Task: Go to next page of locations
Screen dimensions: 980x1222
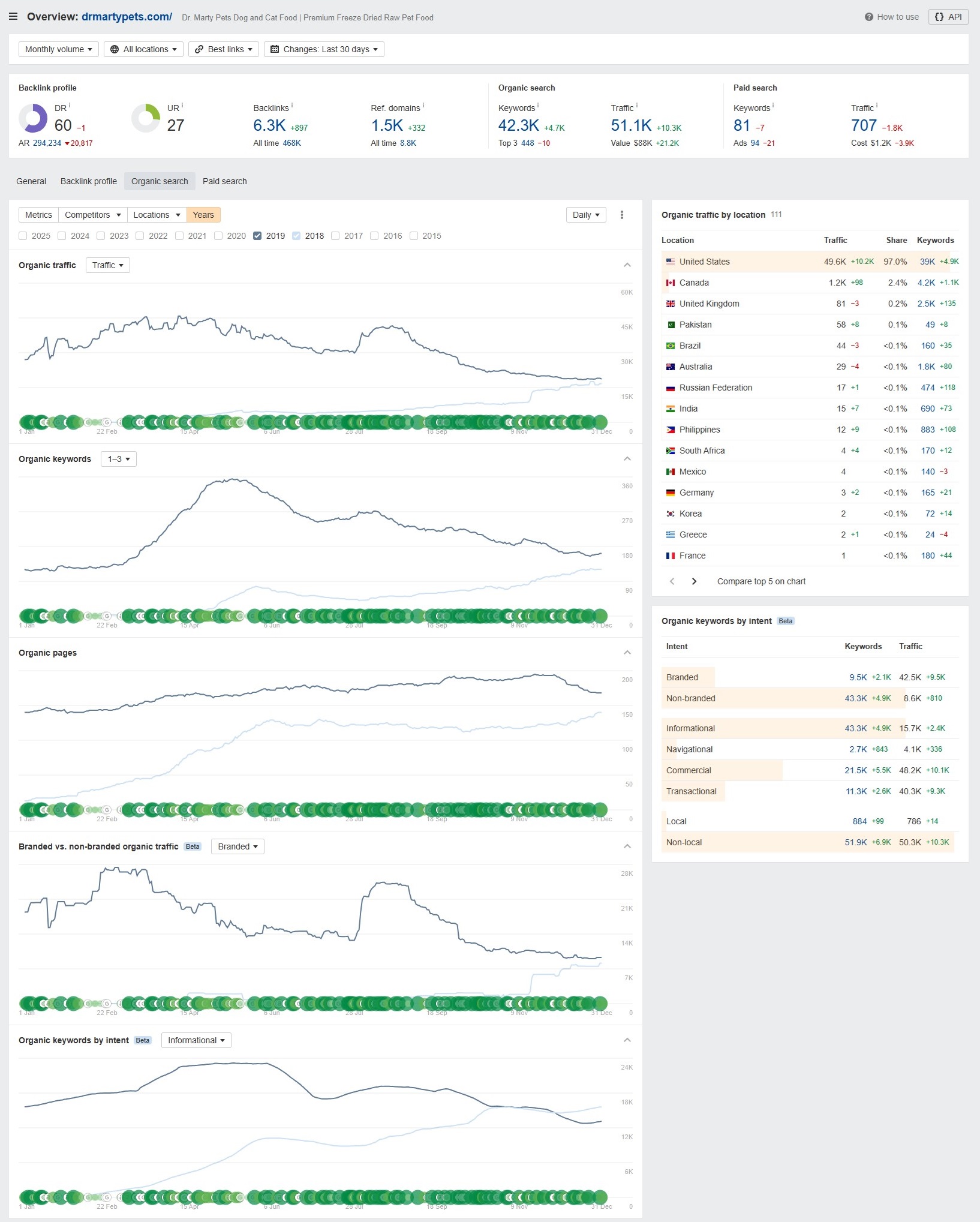Action: pos(694,581)
